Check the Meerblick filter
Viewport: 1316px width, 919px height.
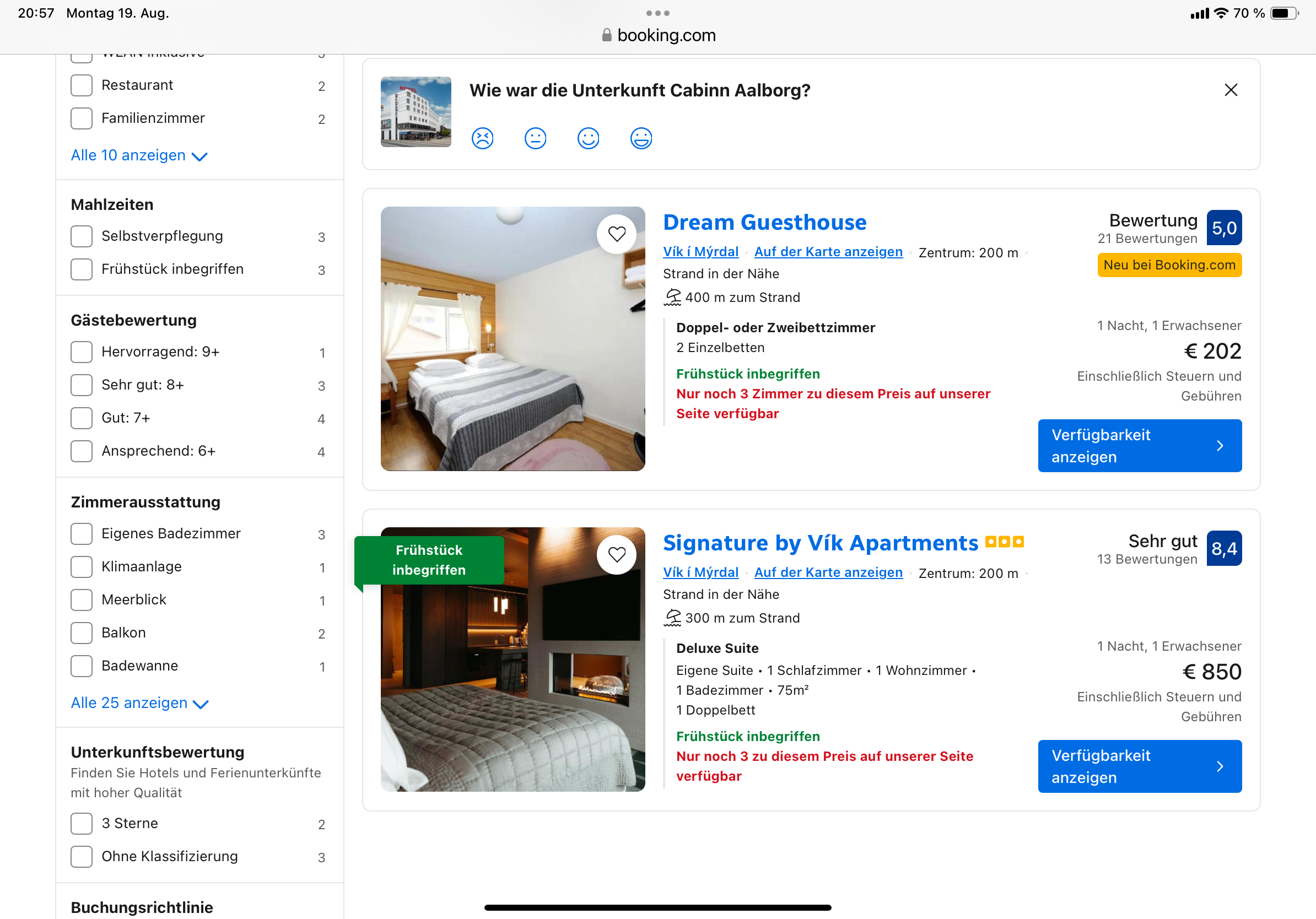[82, 600]
